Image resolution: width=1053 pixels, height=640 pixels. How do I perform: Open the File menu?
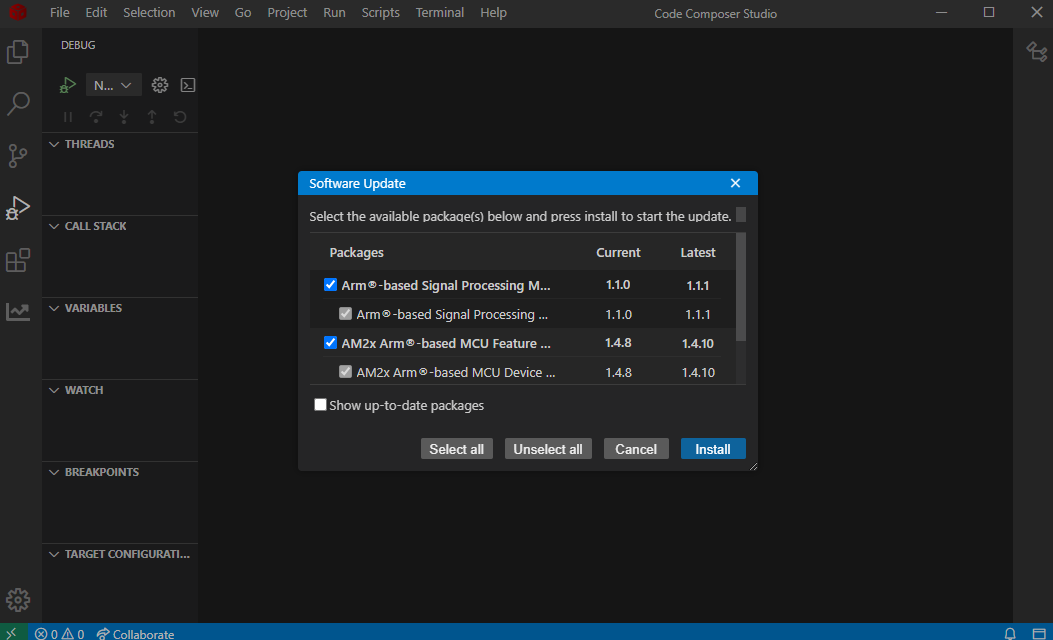(60, 12)
